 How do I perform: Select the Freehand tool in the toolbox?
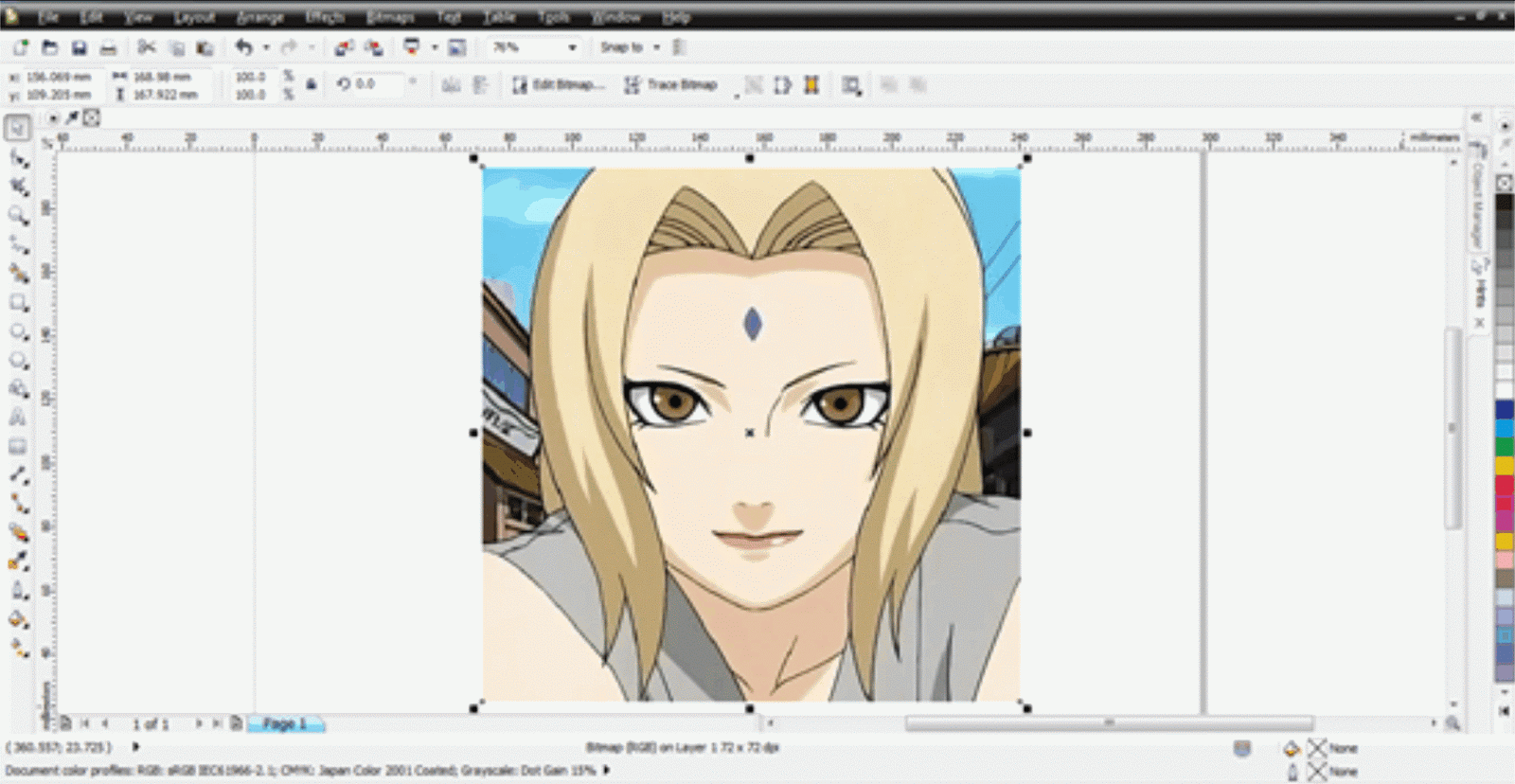point(18,245)
